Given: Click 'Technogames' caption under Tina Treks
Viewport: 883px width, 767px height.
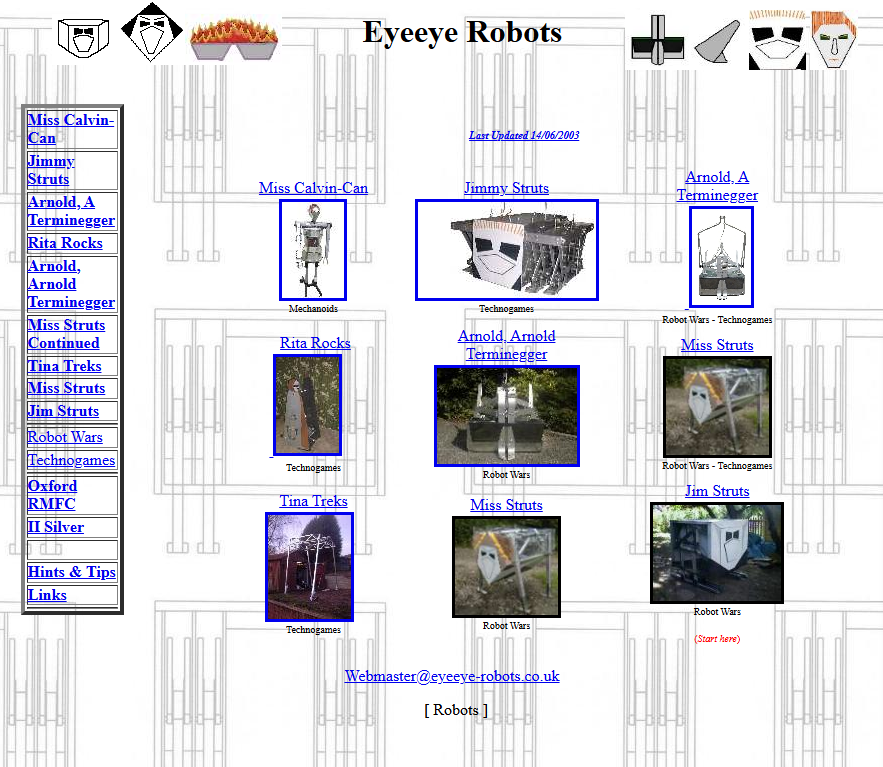Looking at the screenshot, I should 313,630.
